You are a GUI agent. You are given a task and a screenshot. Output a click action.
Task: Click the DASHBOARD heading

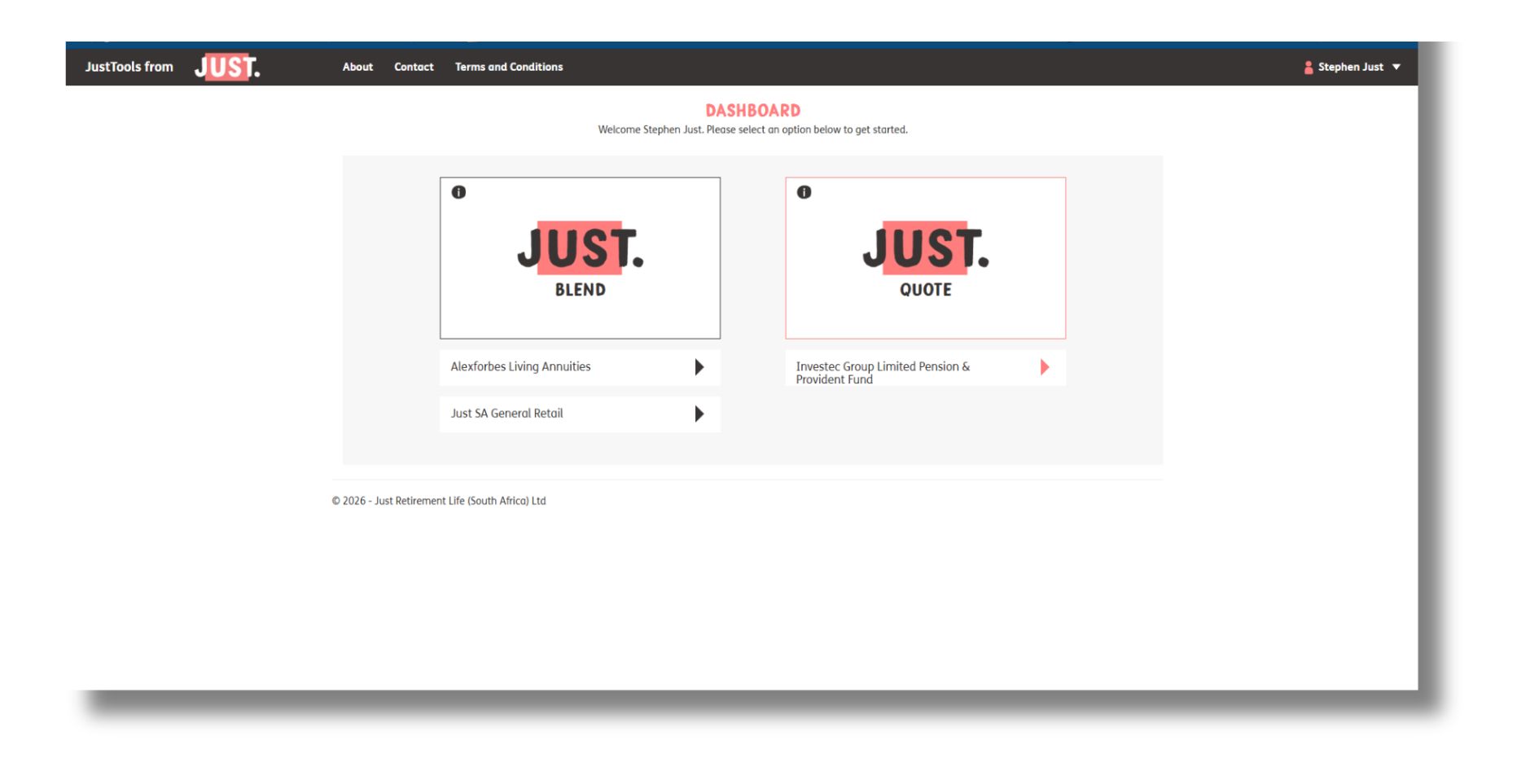point(753,111)
